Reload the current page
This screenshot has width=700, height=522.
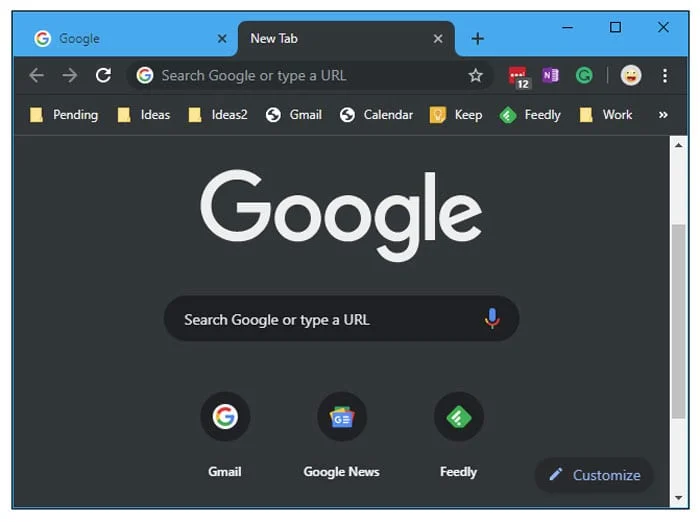103,75
